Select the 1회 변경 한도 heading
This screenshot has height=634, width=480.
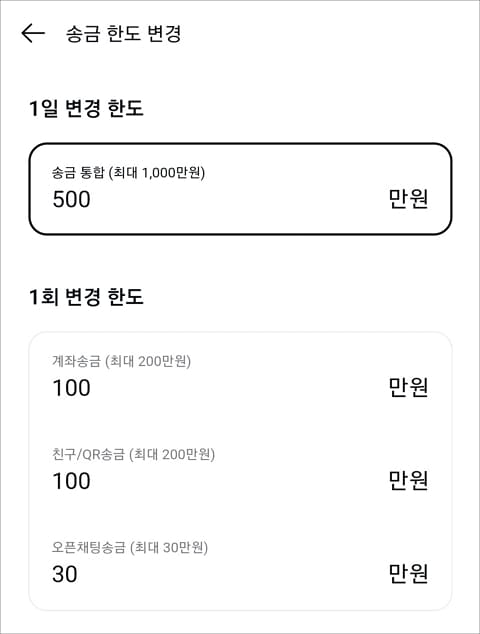pyautogui.click(x=86, y=297)
